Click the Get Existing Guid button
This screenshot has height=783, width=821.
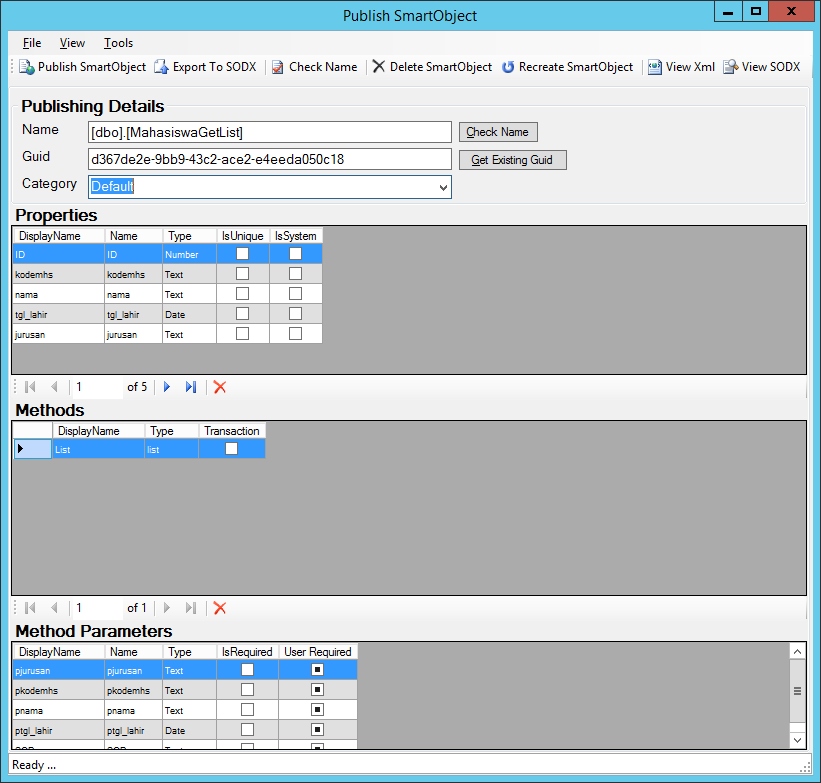tap(512, 160)
